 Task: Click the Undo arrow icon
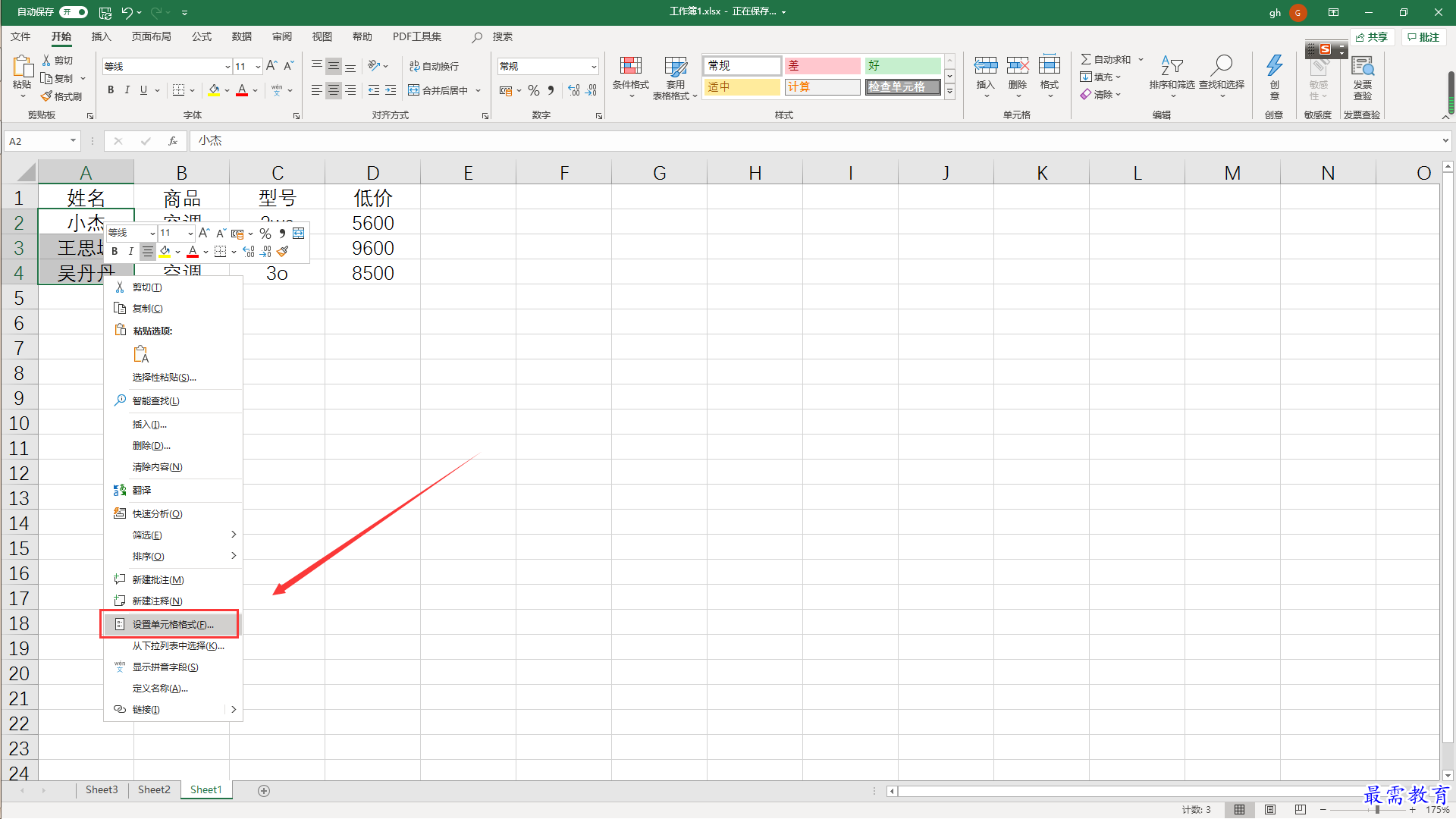coord(127,12)
